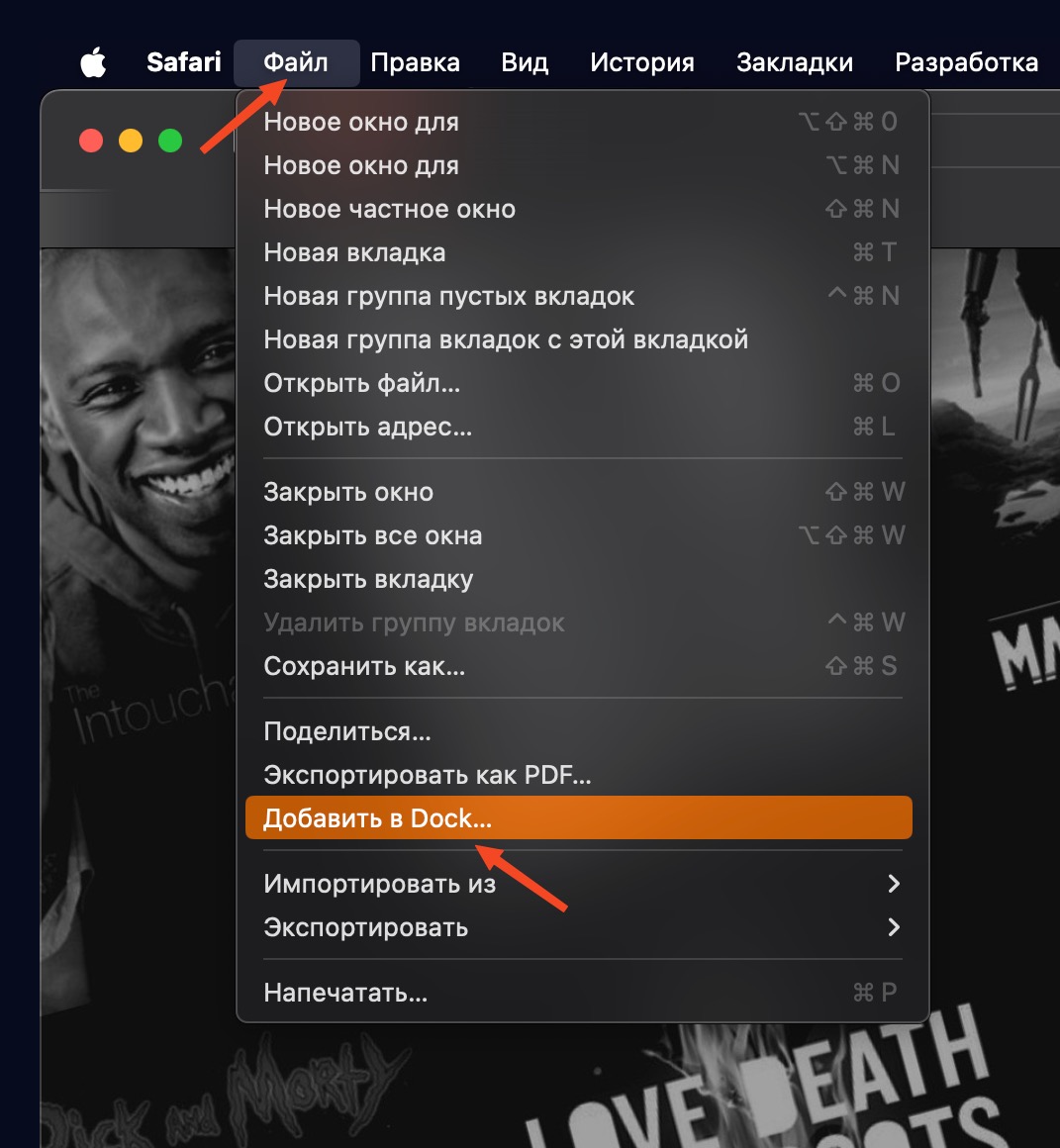Choose Закрыть вкладку

[579, 579]
